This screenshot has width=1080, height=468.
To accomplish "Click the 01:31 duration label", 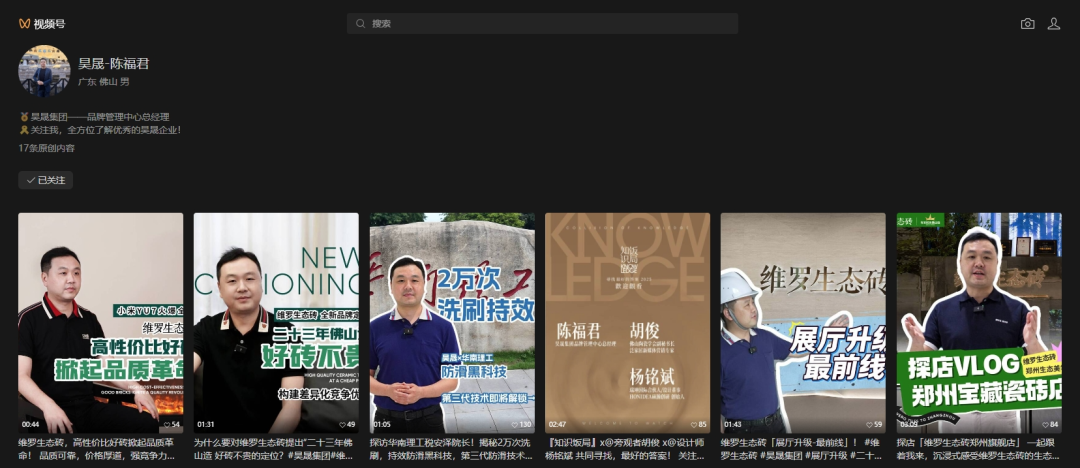I will [206, 425].
